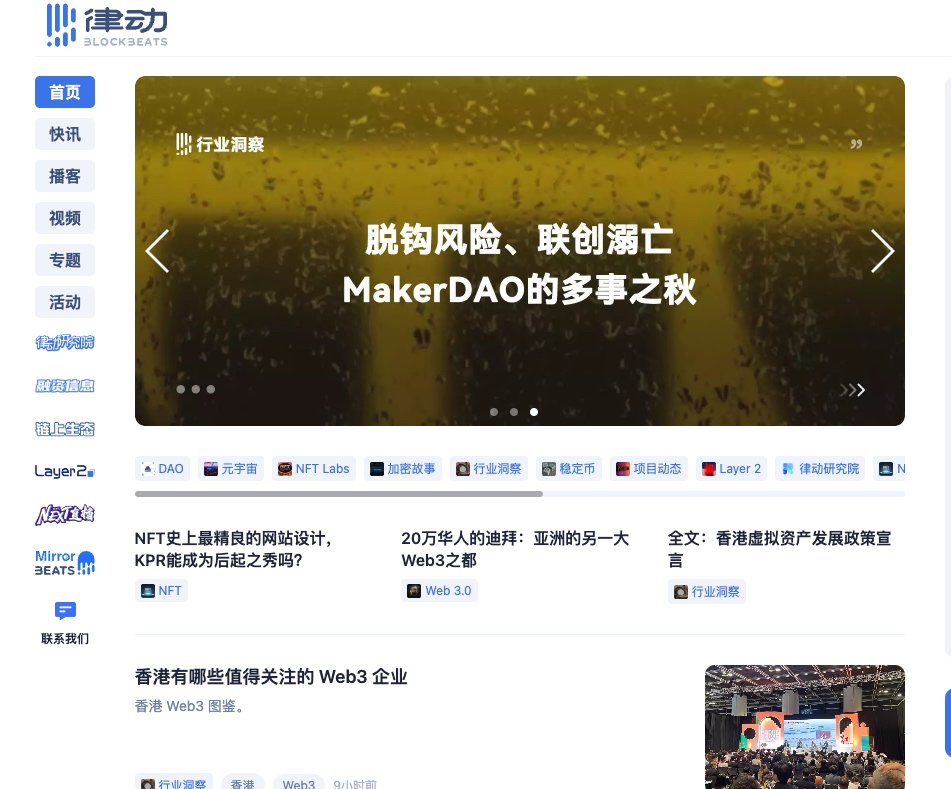Switch to the 快讯 menu item
This screenshot has width=951, height=789.
(65, 134)
